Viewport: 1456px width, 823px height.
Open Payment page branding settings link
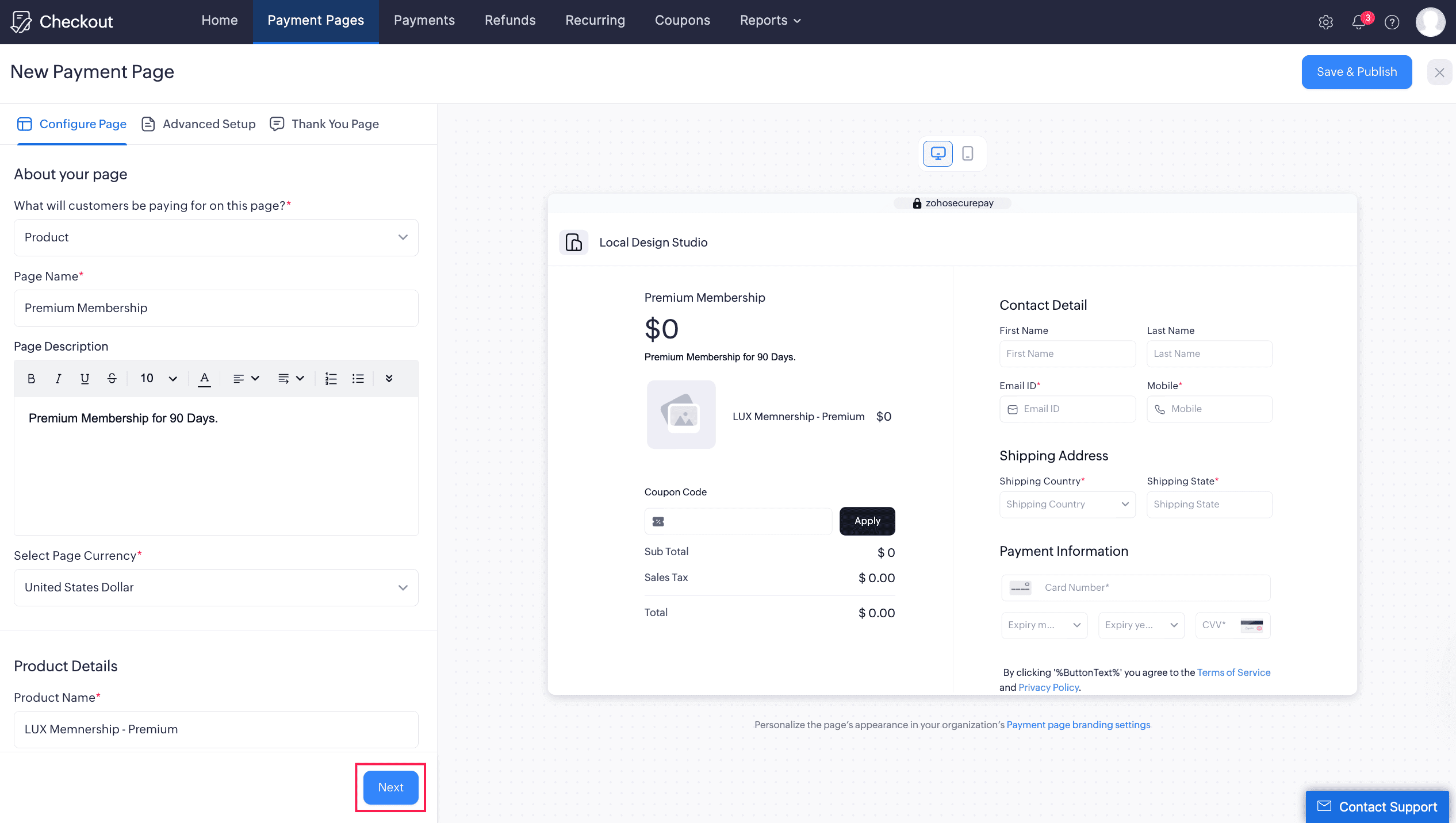(x=1078, y=725)
